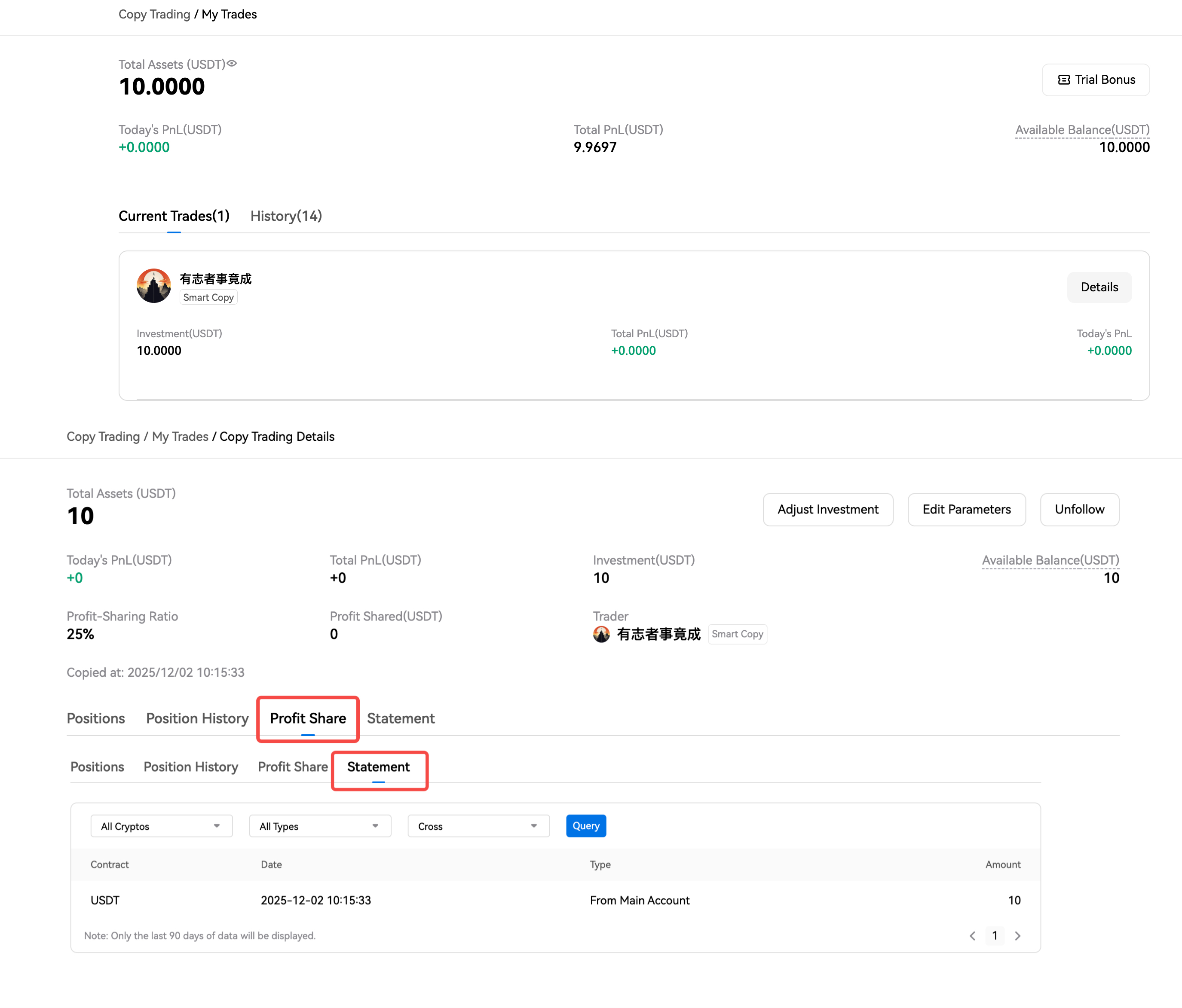Screen dimensions: 1182x1008
Task: Open Details of the current trade
Action: [x=1099, y=287]
